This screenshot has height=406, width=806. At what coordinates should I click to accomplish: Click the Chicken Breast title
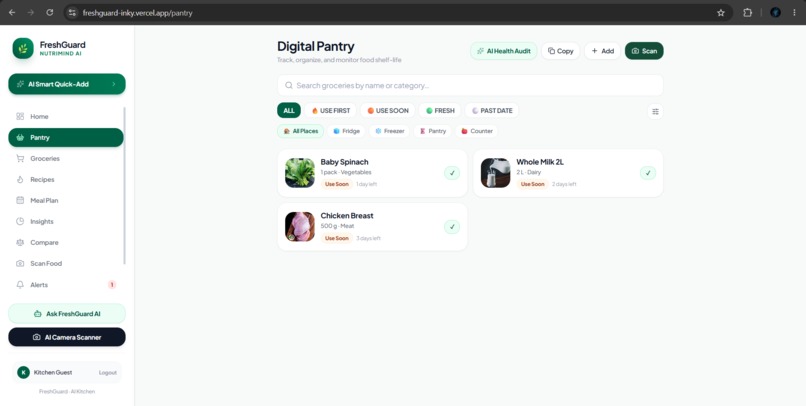click(347, 216)
